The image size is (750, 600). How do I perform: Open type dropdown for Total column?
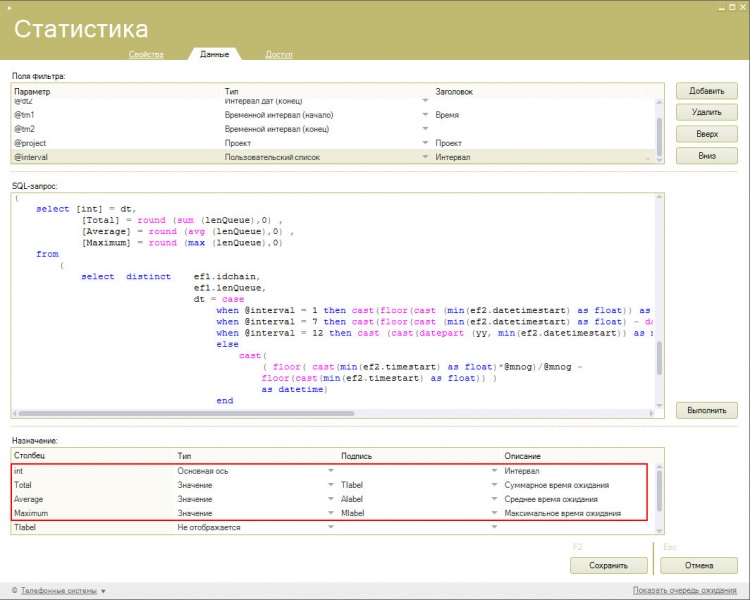pos(331,485)
